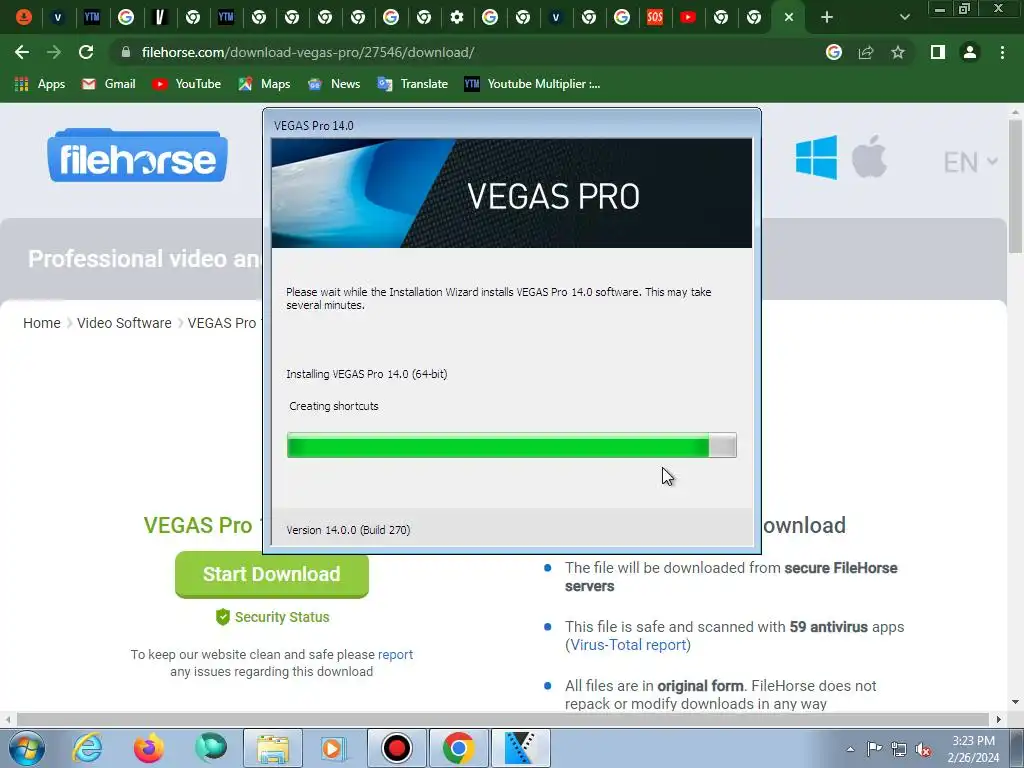Open Windows Media Player from the taskbar
1024x768 pixels.
[x=334, y=748]
